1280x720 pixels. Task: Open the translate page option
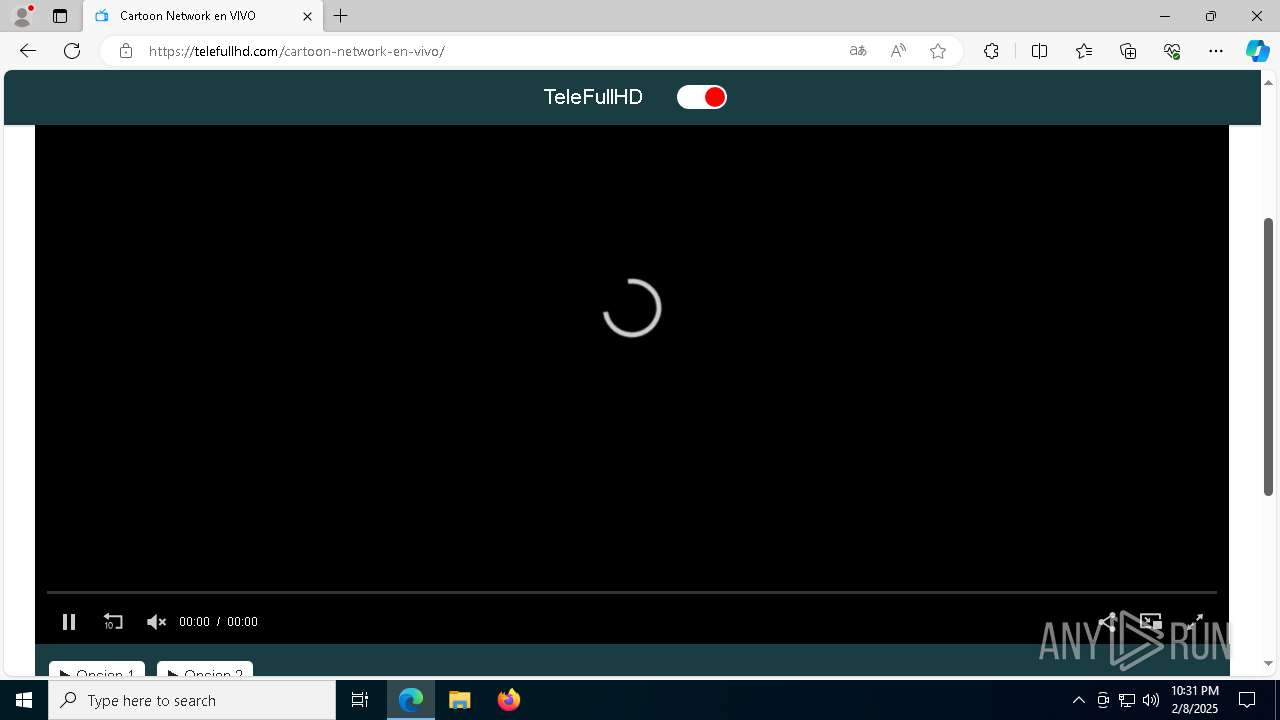pyautogui.click(x=858, y=51)
